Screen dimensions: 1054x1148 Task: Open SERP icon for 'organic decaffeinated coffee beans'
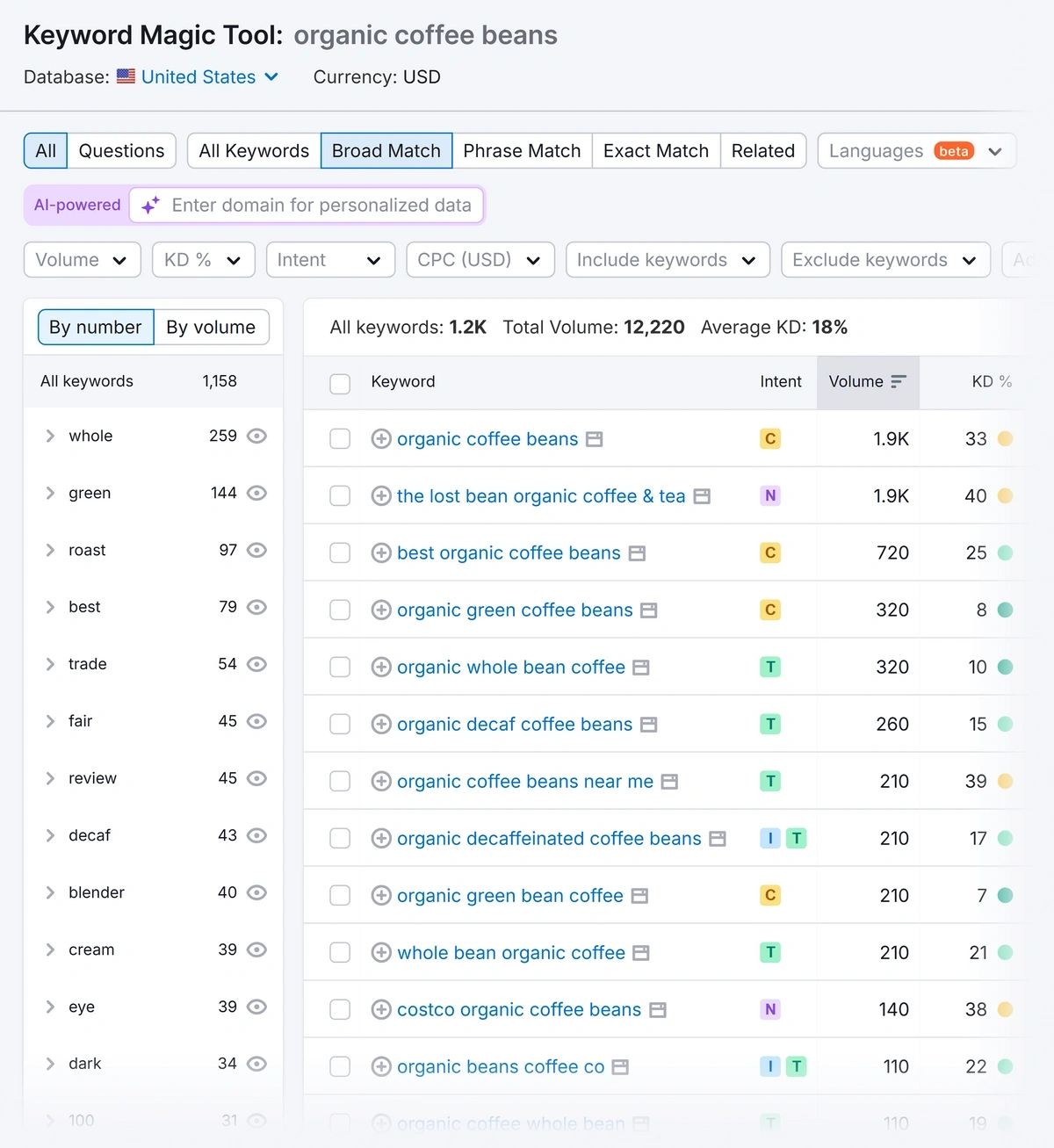pos(718,839)
